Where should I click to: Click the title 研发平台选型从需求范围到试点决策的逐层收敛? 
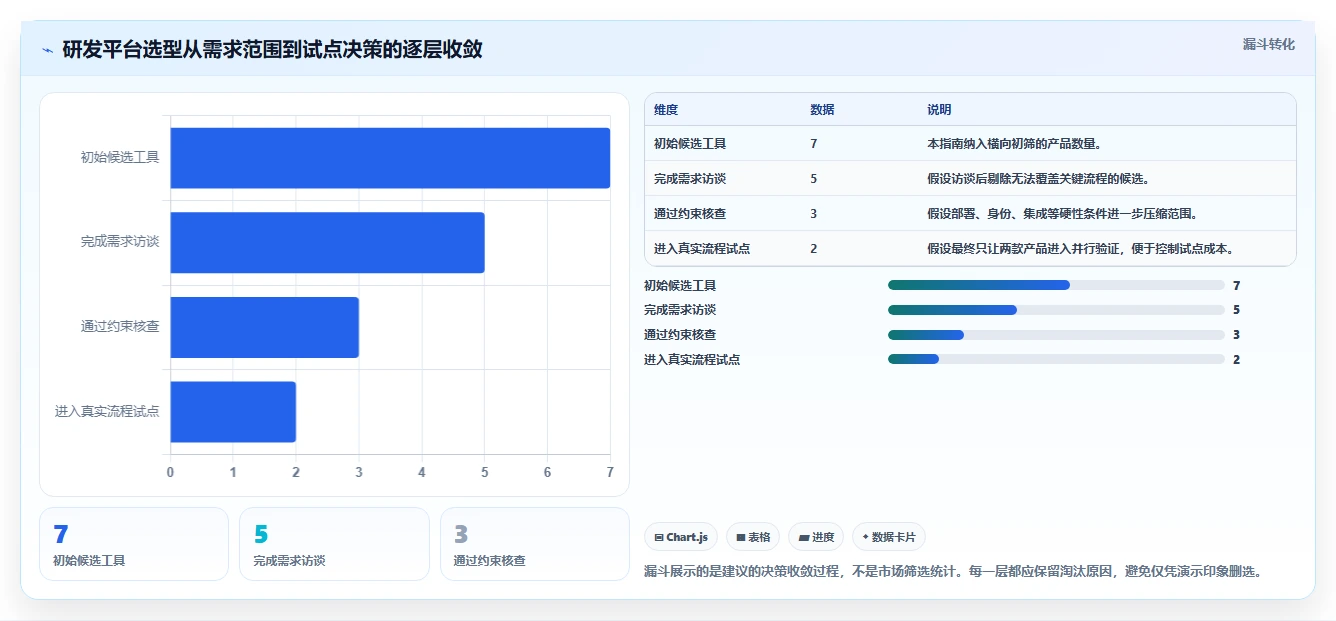point(272,50)
